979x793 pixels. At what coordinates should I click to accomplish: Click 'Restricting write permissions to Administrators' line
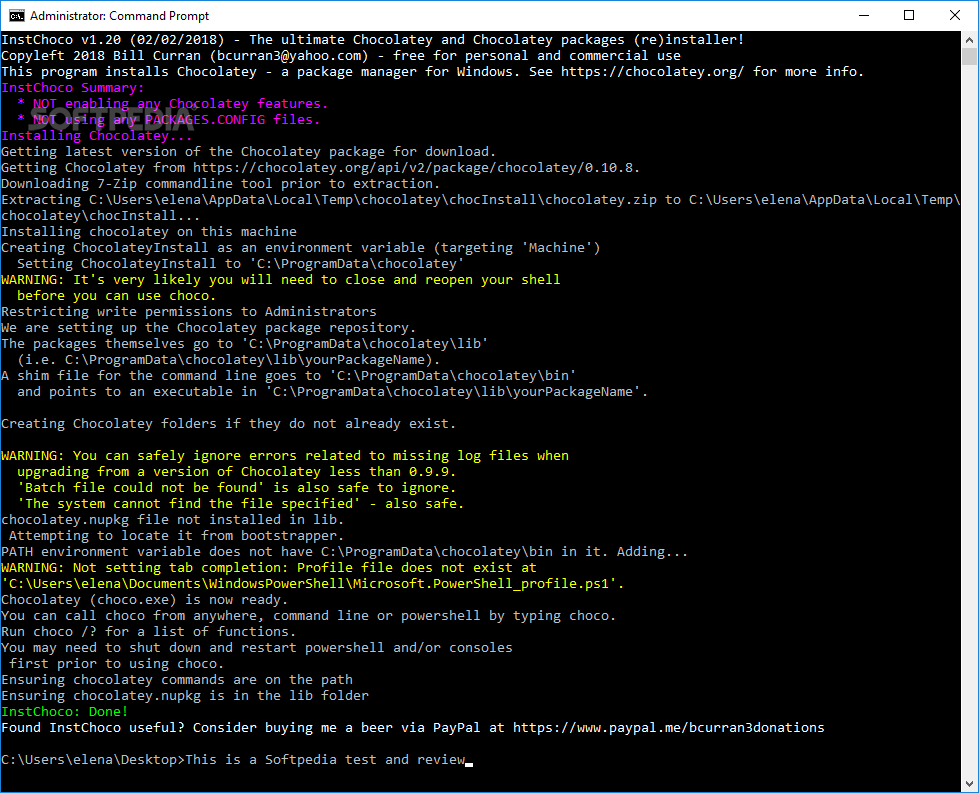(x=189, y=312)
